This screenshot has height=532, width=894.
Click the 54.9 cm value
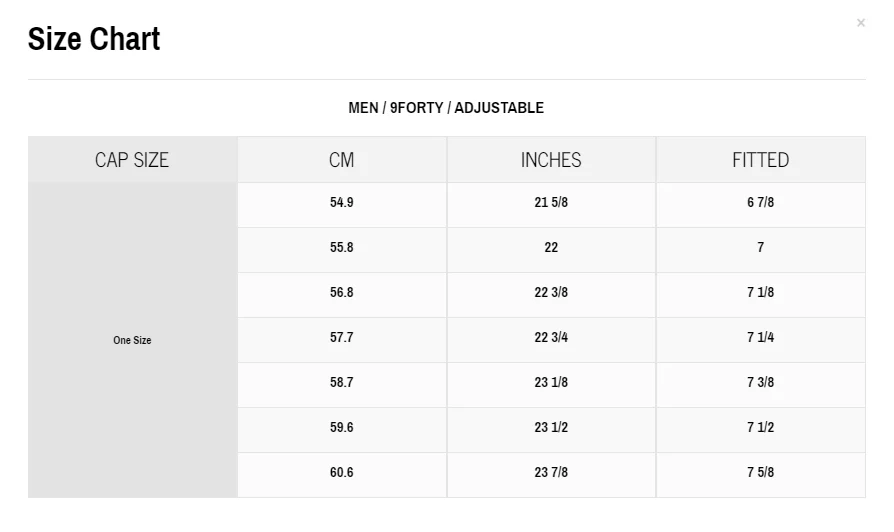pos(342,202)
